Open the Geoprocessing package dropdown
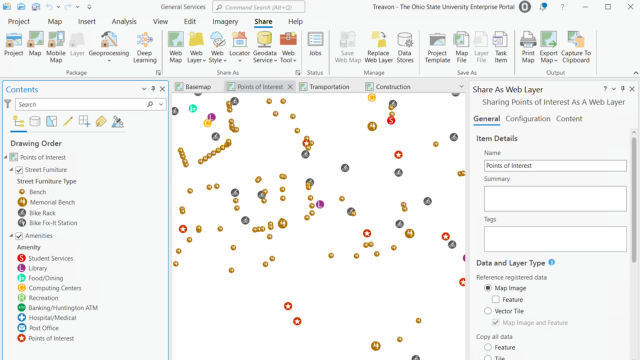 [x=109, y=61]
